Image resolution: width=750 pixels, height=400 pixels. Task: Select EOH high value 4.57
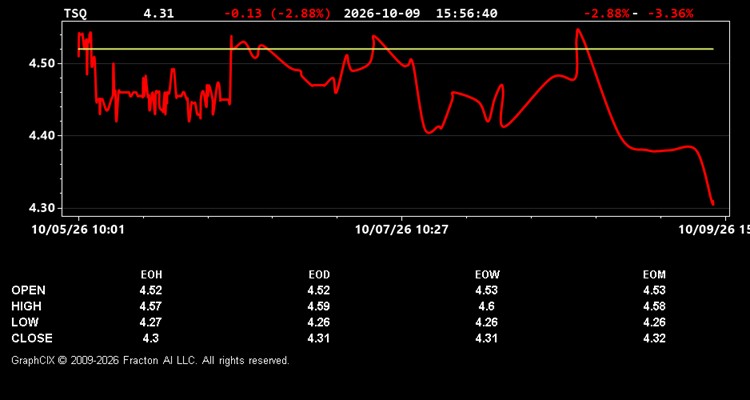pyautogui.click(x=151, y=306)
